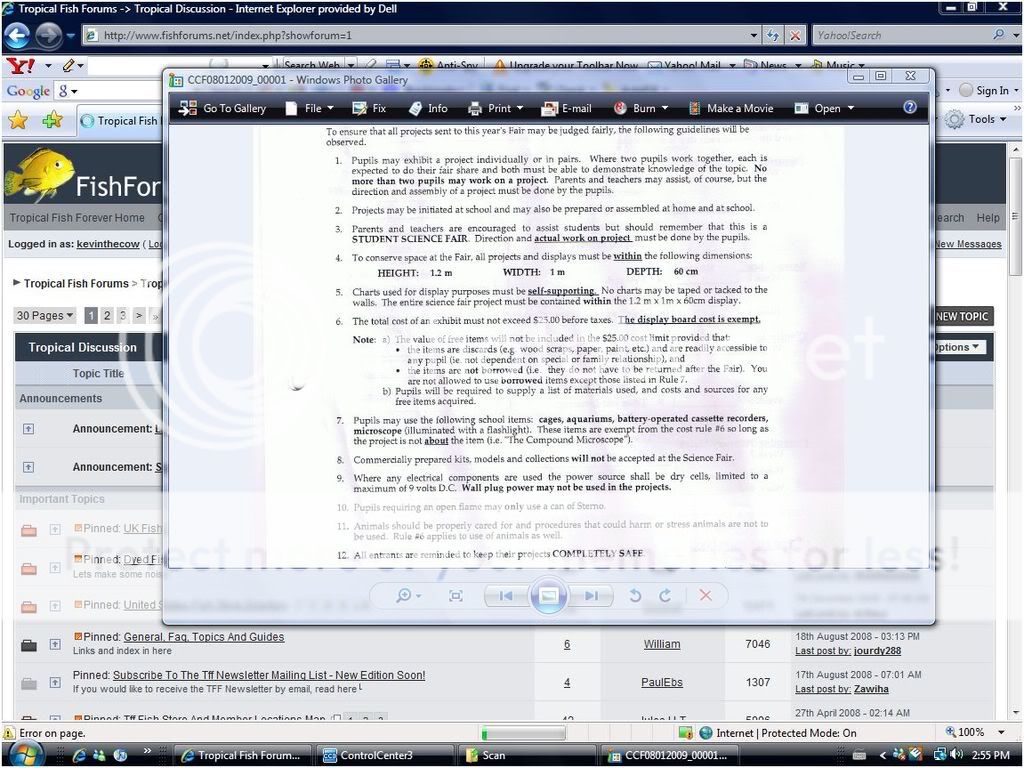1024x768 pixels.
Task: Open Photo Gallery help (question mark)
Action: [910, 107]
